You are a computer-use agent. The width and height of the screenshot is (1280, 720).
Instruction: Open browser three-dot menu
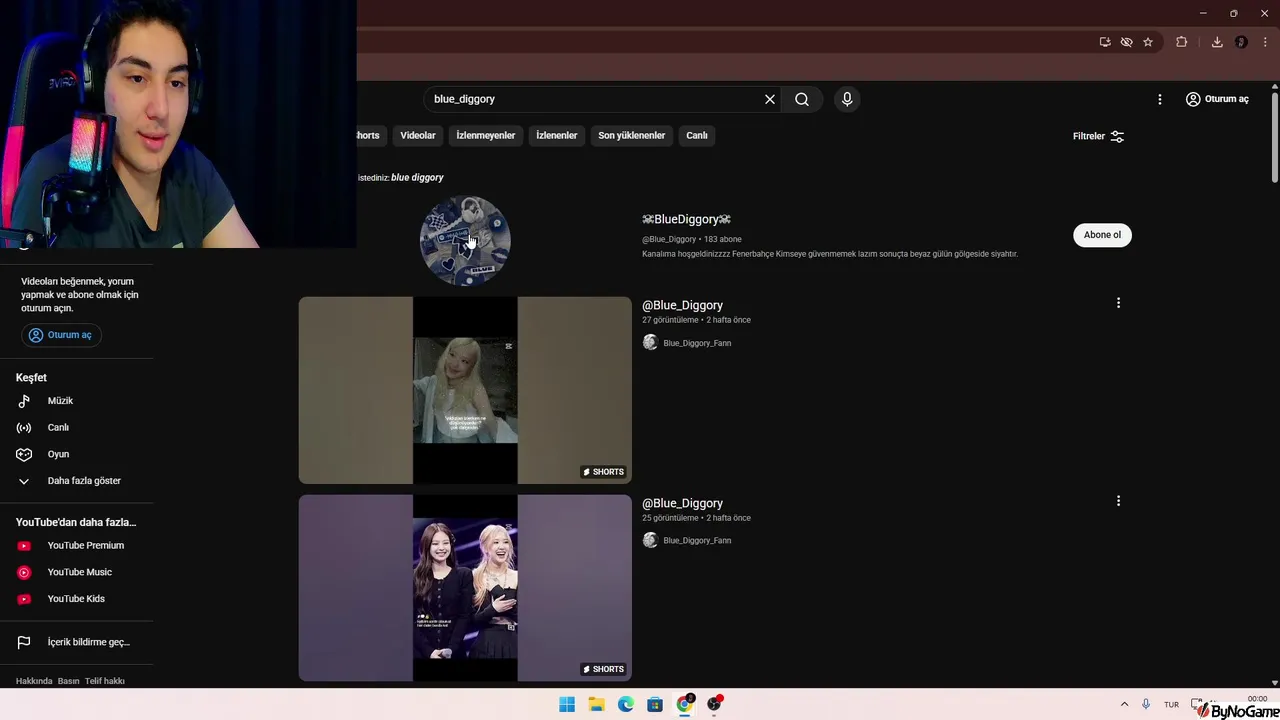(1265, 42)
